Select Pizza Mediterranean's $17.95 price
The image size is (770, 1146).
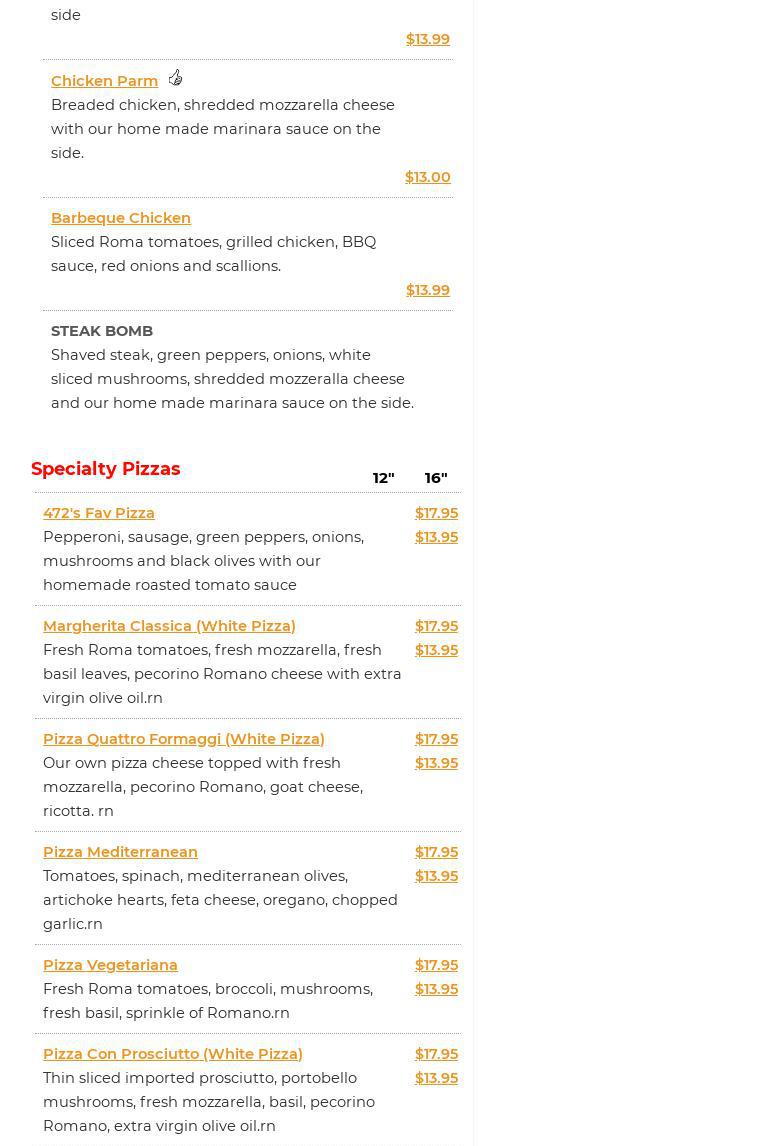pos(436,852)
